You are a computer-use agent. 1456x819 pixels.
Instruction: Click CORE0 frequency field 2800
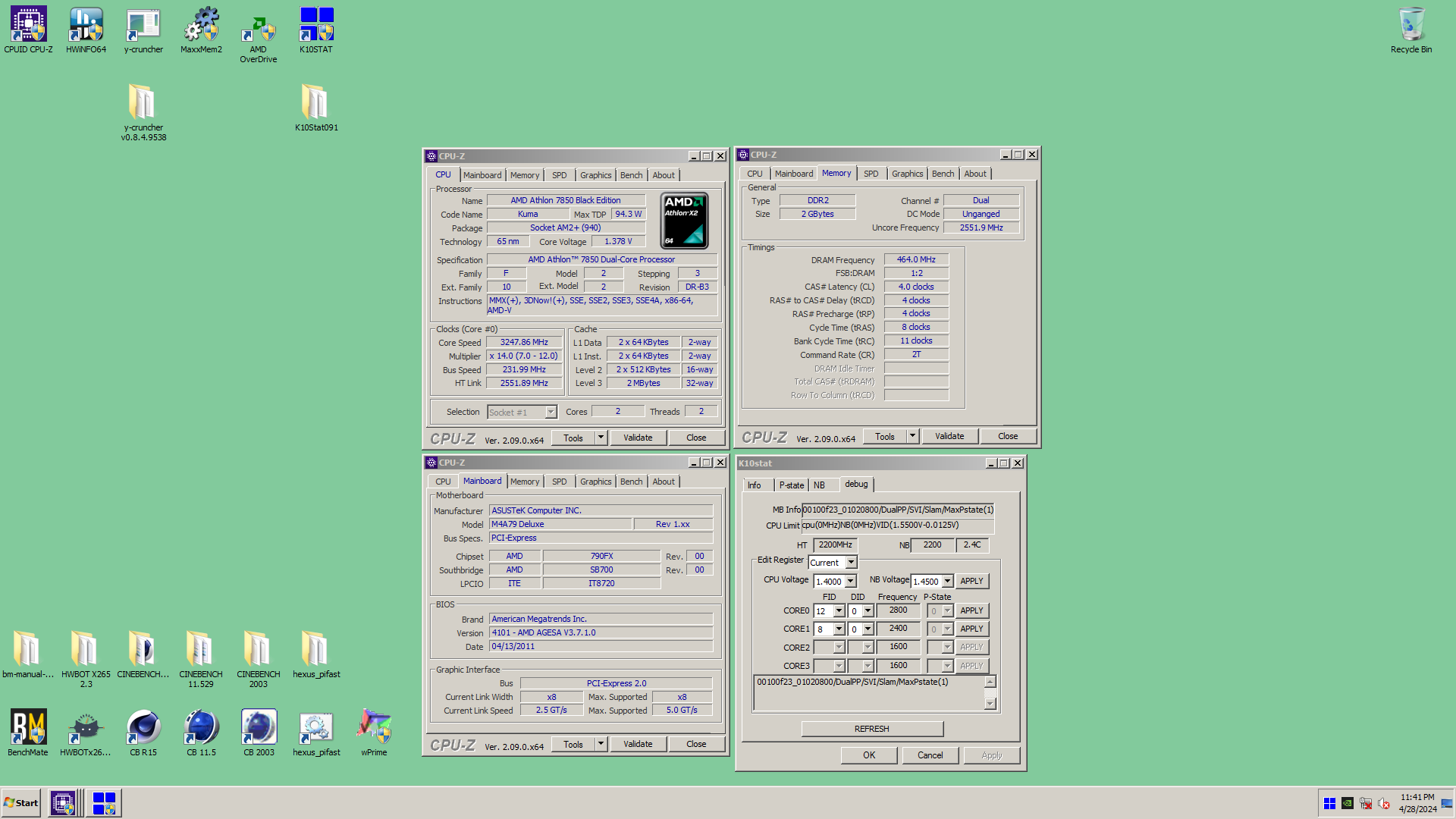pyautogui.click(x=898, y=610)
